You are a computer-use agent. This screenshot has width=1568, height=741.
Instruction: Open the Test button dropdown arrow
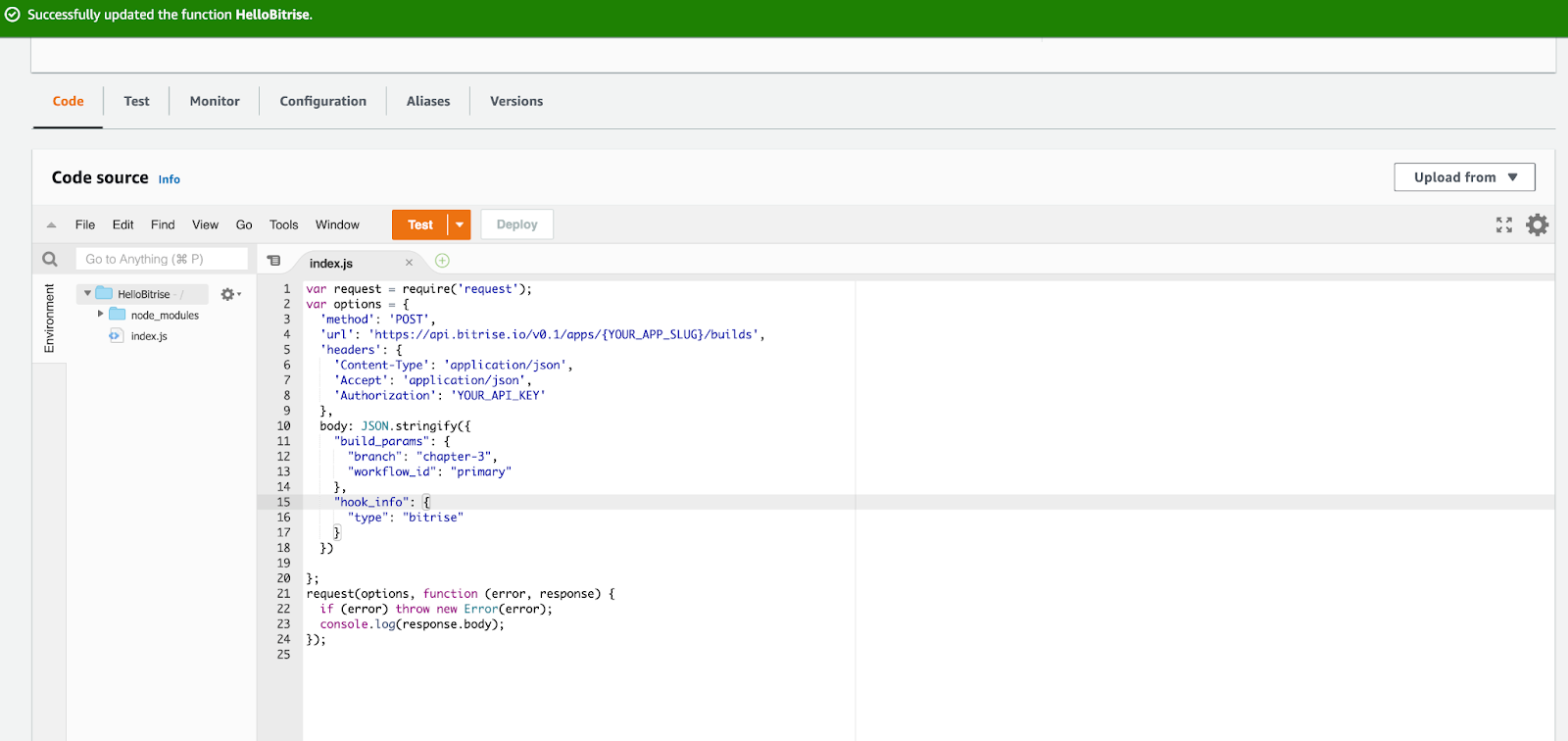click(460, 224)
